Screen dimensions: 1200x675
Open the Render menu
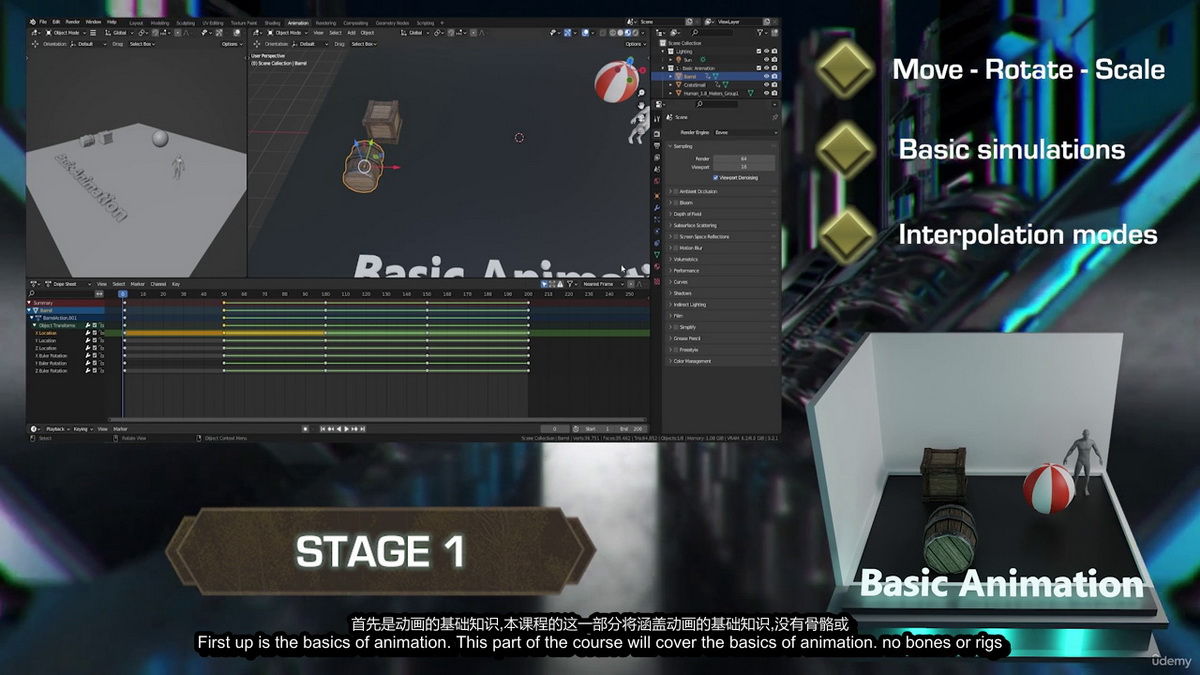[72, 21]
